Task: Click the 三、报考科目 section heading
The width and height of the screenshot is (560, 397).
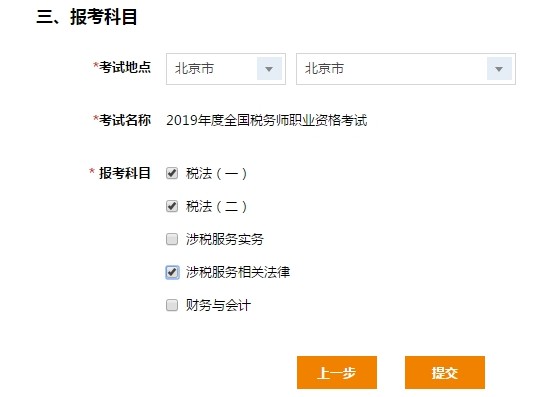Action: coord(87,17)
